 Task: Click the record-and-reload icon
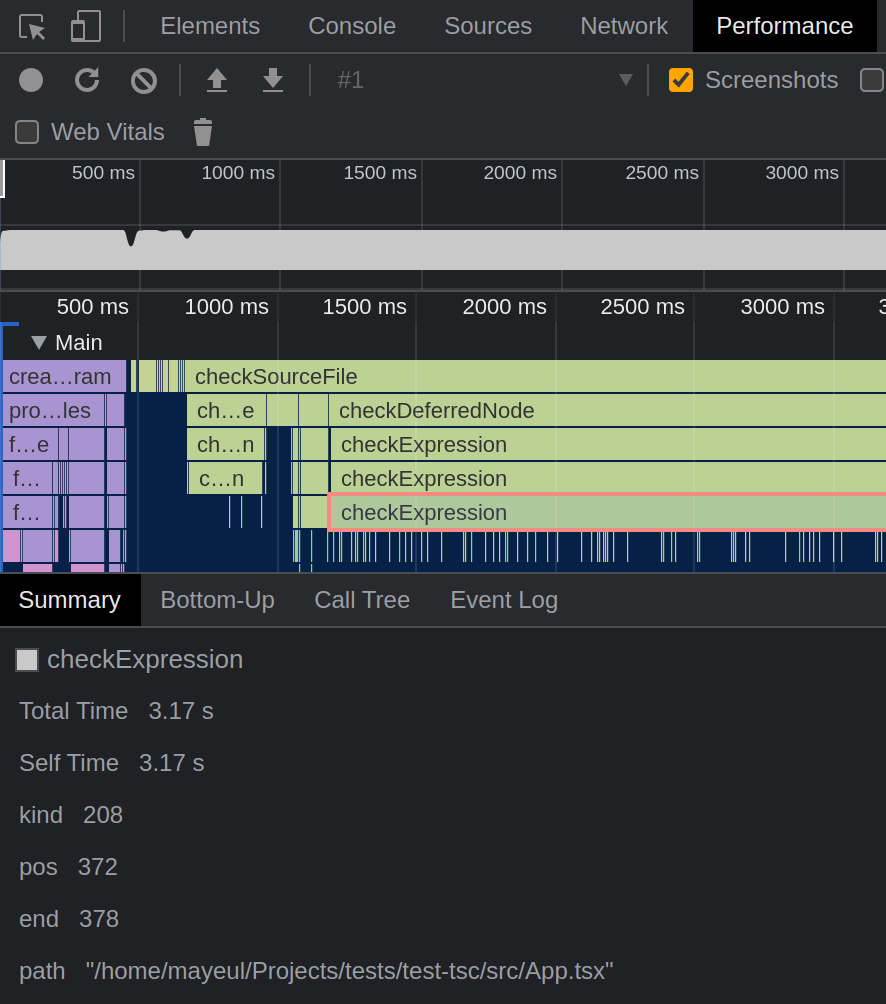click(x=87, y=80)
